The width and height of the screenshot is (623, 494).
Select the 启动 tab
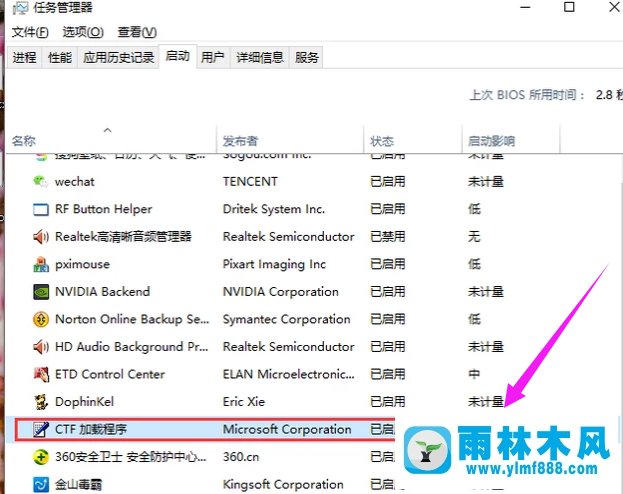[x=178, y=56]
